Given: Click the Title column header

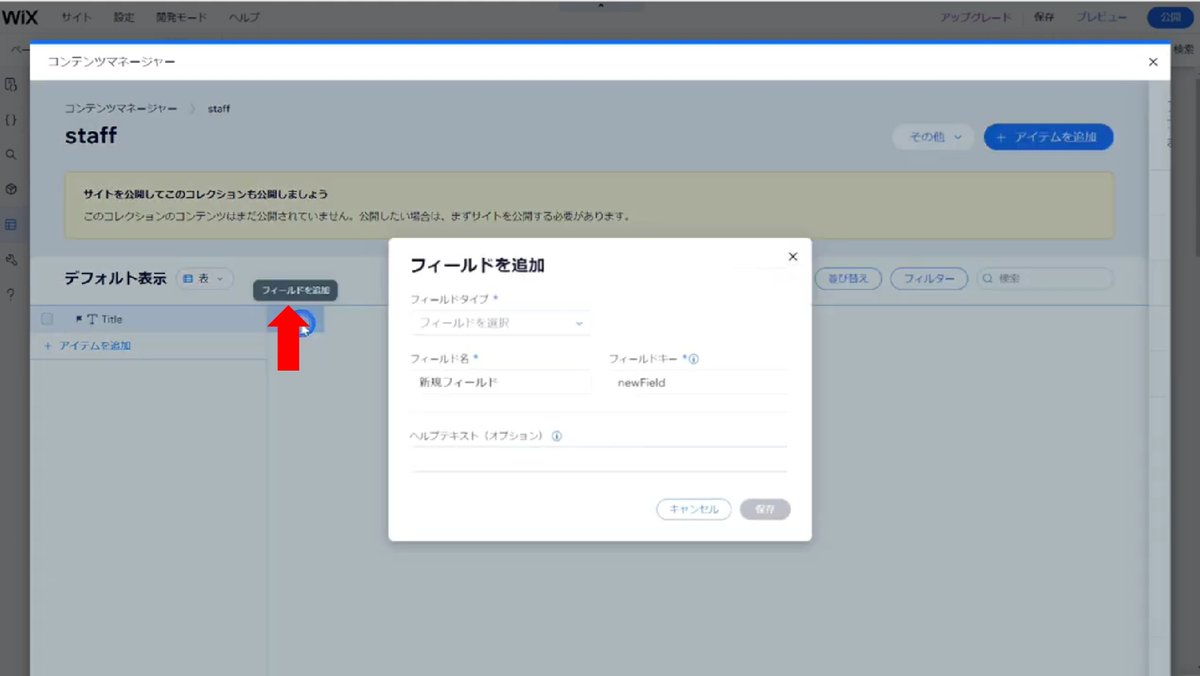Looking at the screenshot, I should [x=149, y=319].
